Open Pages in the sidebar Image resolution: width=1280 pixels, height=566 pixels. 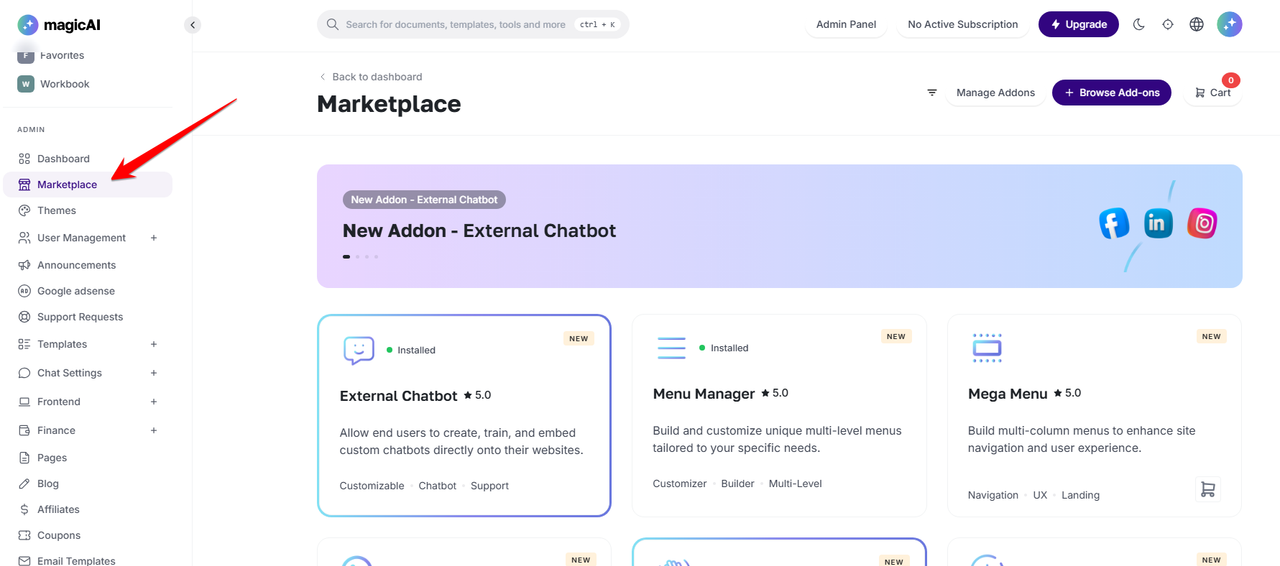tap(52, 457)
